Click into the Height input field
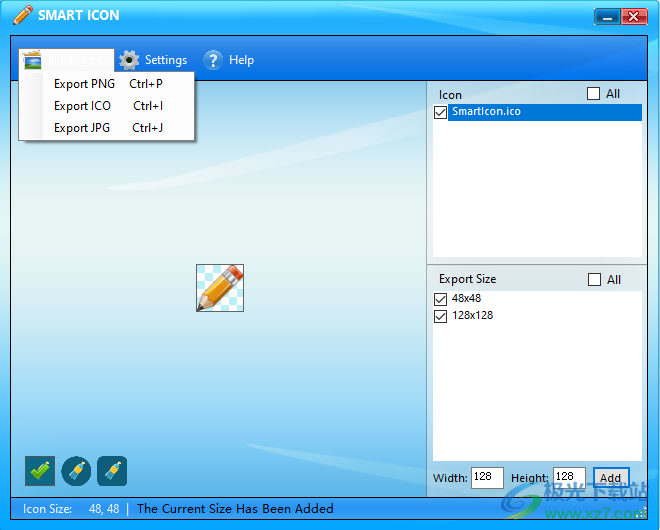 coord(569,478)
